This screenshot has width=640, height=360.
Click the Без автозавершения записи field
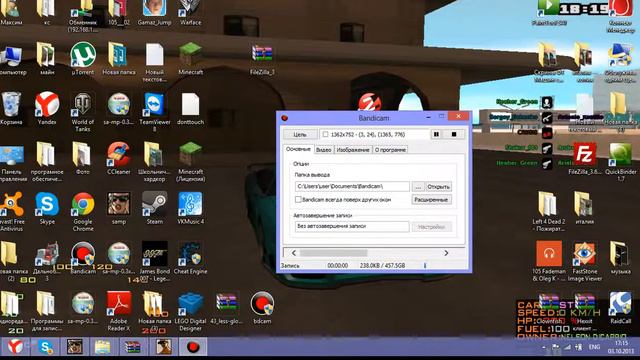coord(352,227)
